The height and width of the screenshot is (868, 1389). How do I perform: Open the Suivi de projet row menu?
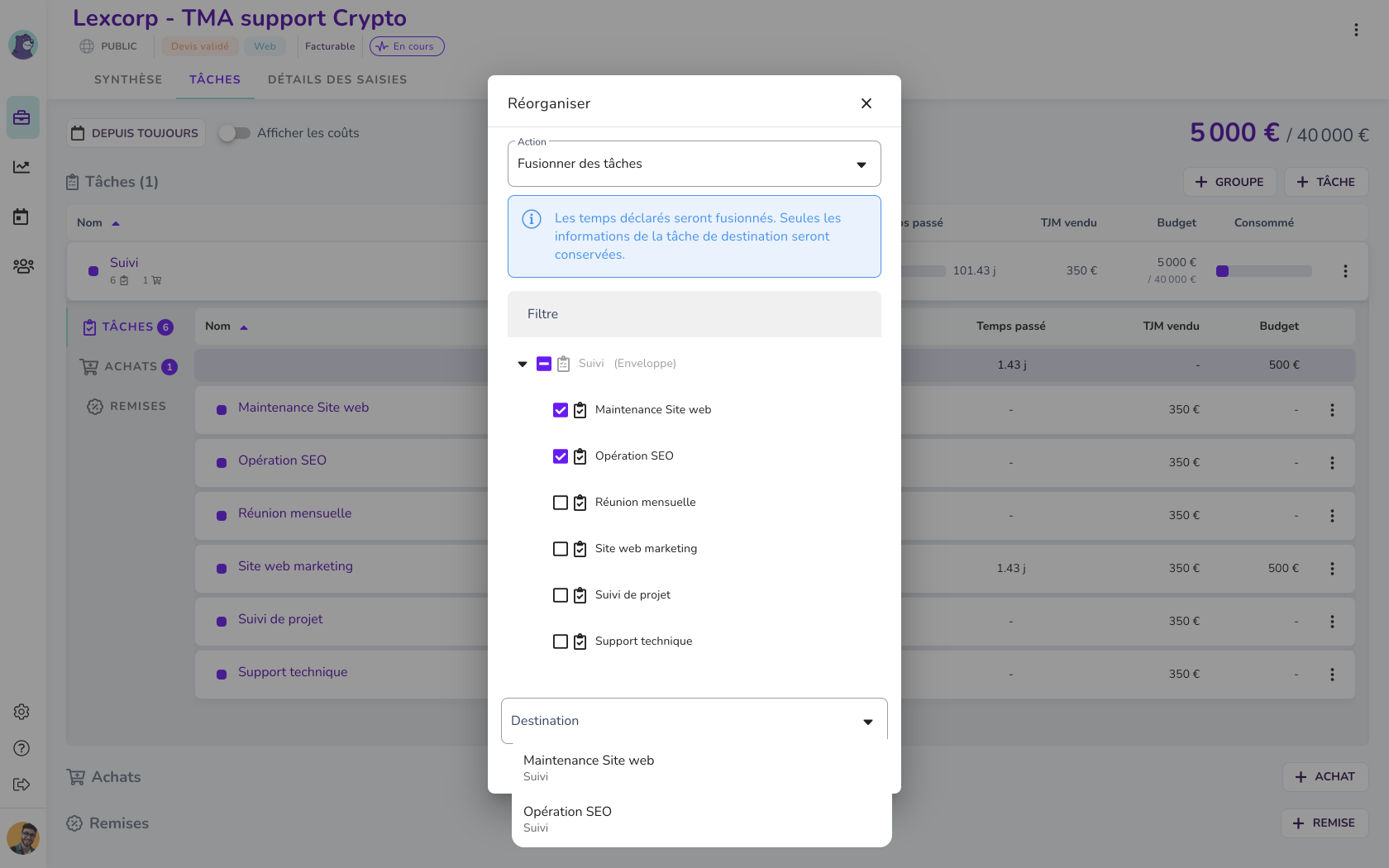point(1332,622)
